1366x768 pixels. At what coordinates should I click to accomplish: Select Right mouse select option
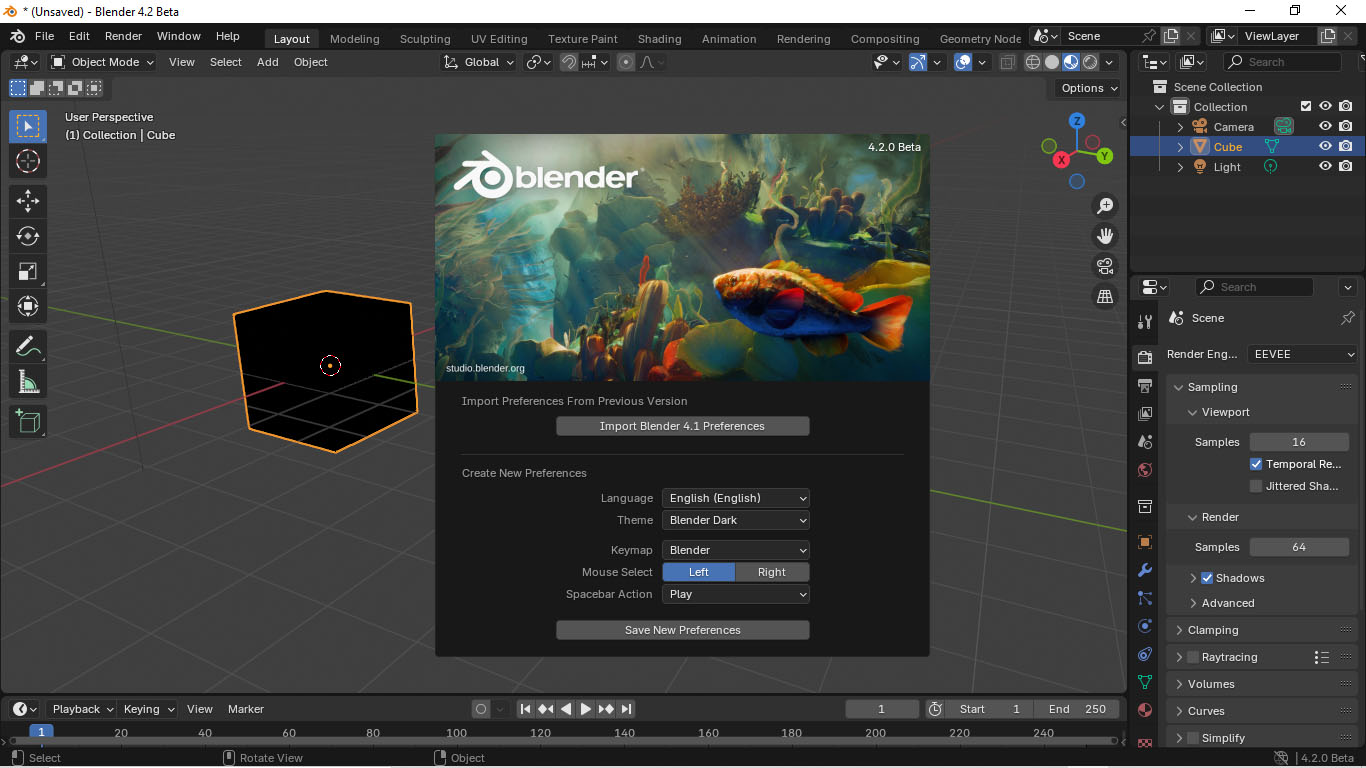(772, 572)
